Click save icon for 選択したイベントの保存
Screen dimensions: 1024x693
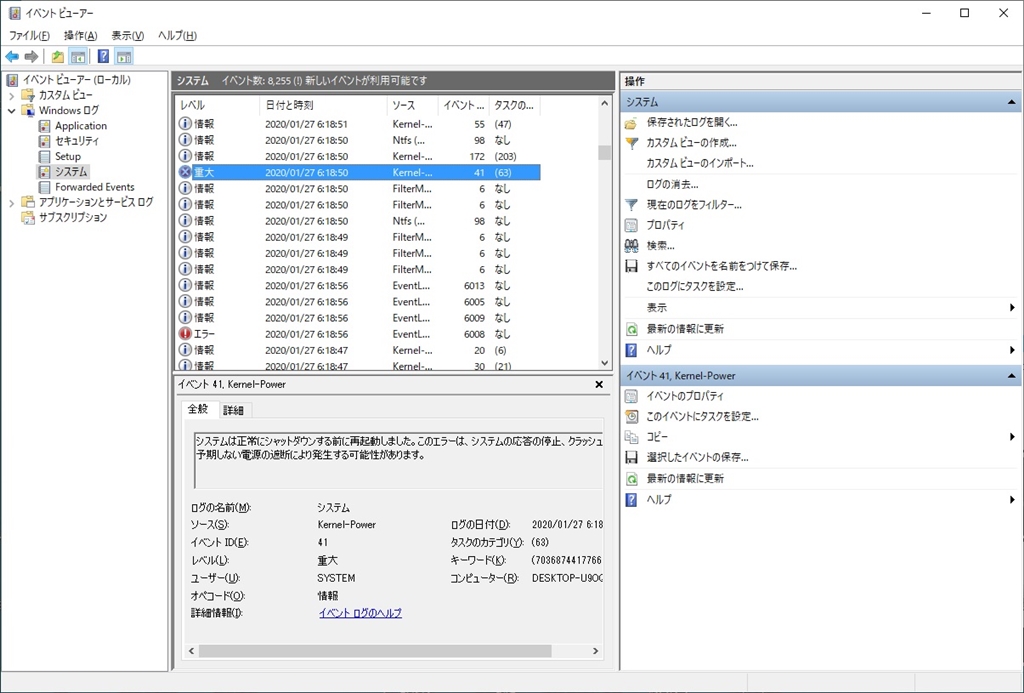pyautogui.click(x=631, y=457)
